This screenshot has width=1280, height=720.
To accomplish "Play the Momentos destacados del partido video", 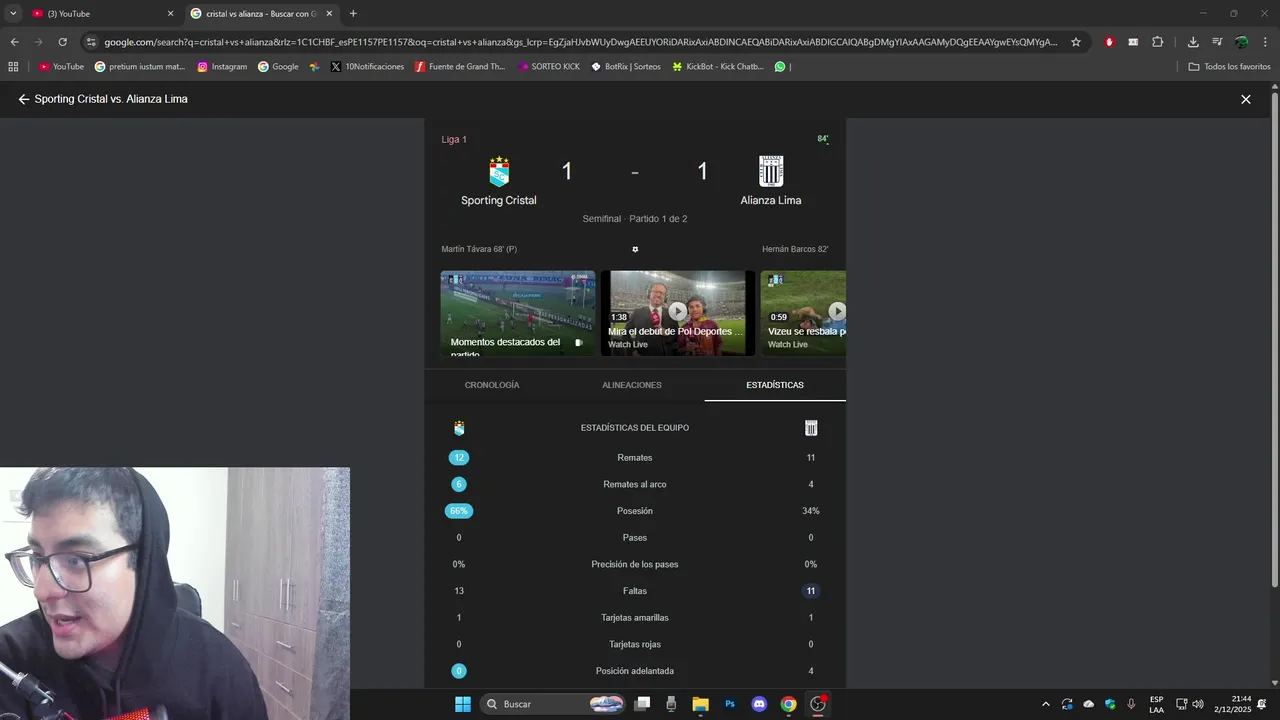I will [x=518, y=313].
